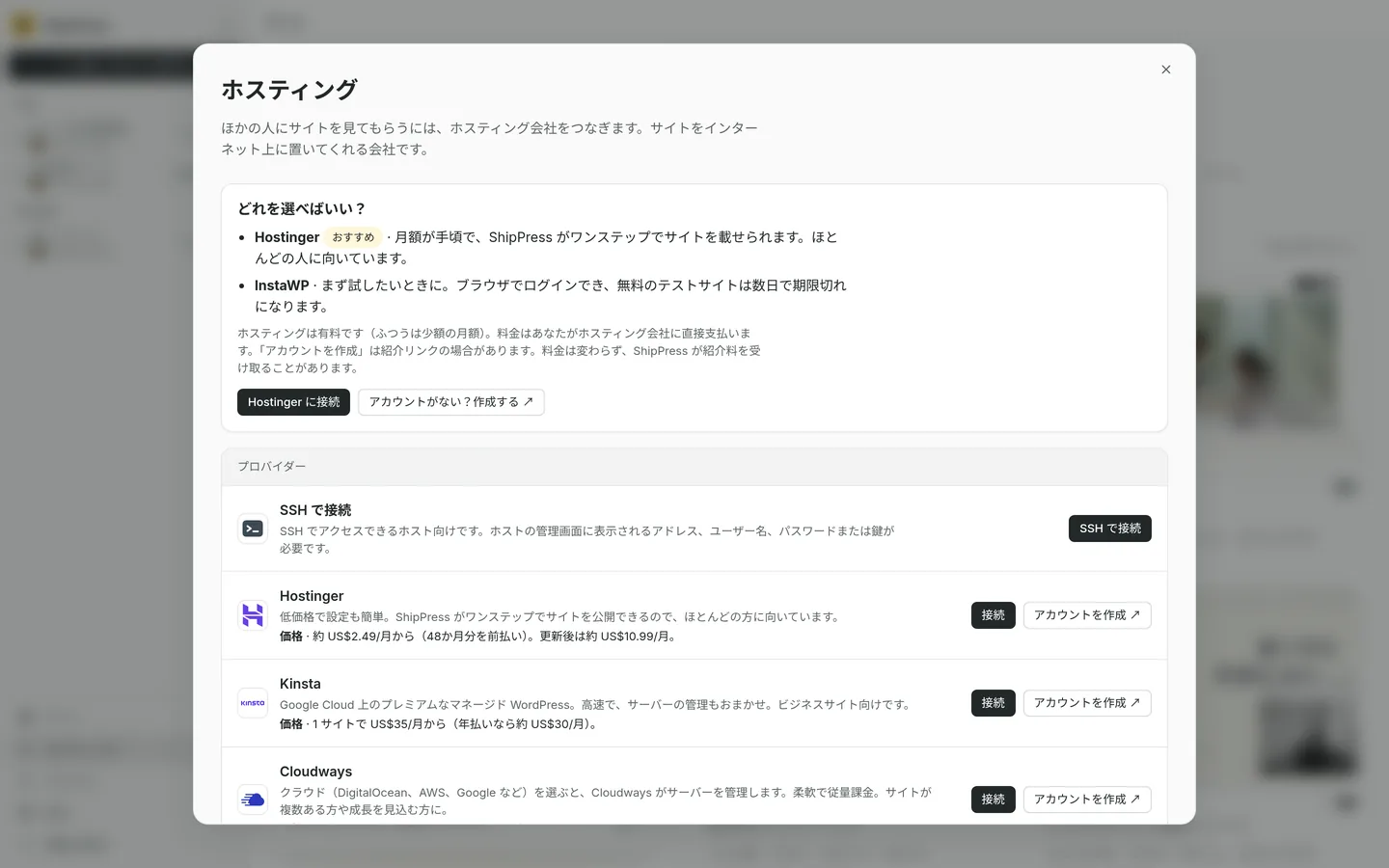Click the ホスティング dialog title
This screenshot has width=1389, height=868.
[289, 90]
